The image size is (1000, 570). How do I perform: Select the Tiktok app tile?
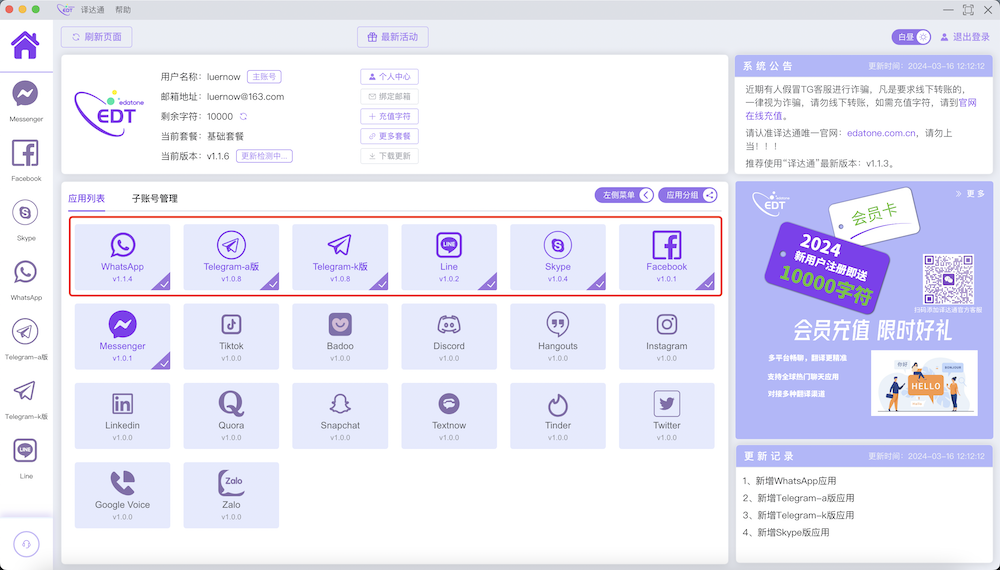(x=231, y=336)
